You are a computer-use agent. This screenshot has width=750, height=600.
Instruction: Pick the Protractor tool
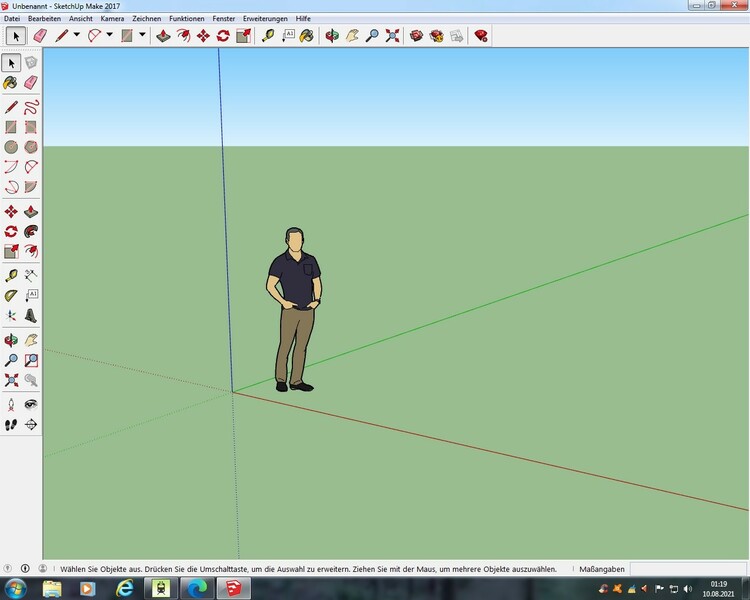10,295
